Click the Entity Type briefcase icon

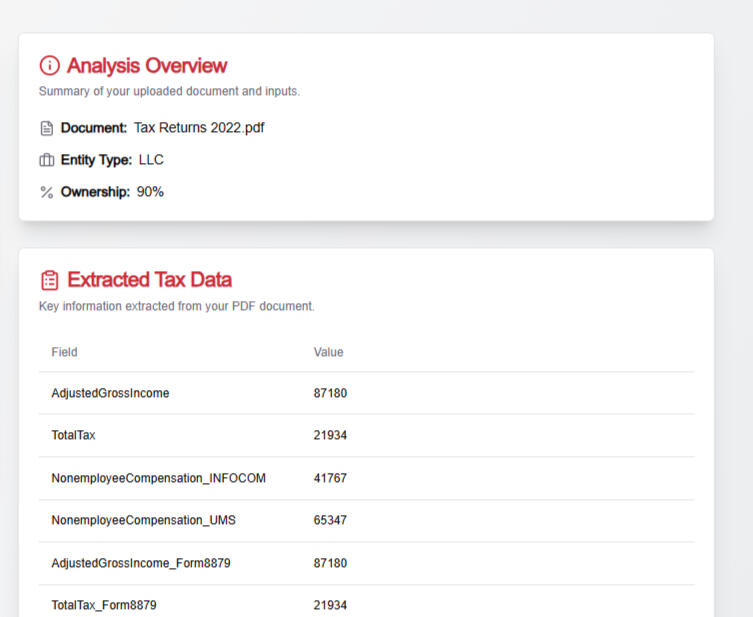pos(46,160)
